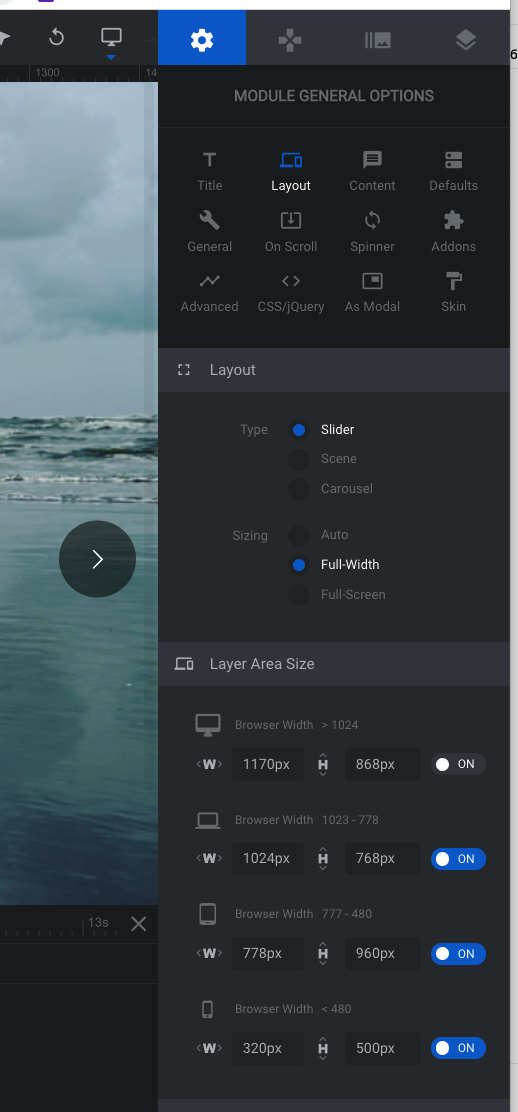The image size is (518, 1112).
Task: Click the undo arrow icon
Action: click(x=56, y=37)
